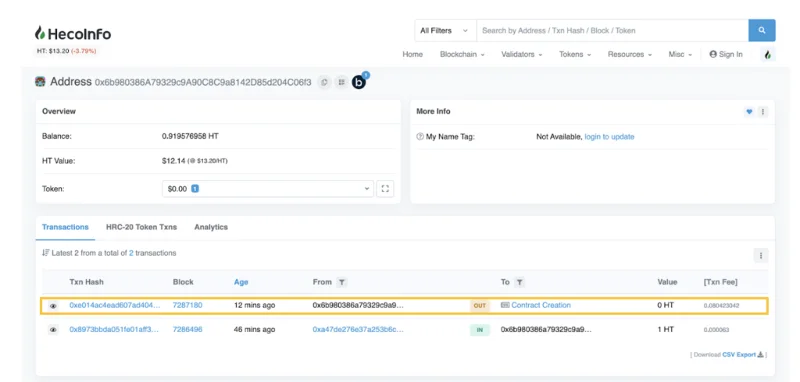
Task: Copy the address with the copy icon
Action: (324, 82)
